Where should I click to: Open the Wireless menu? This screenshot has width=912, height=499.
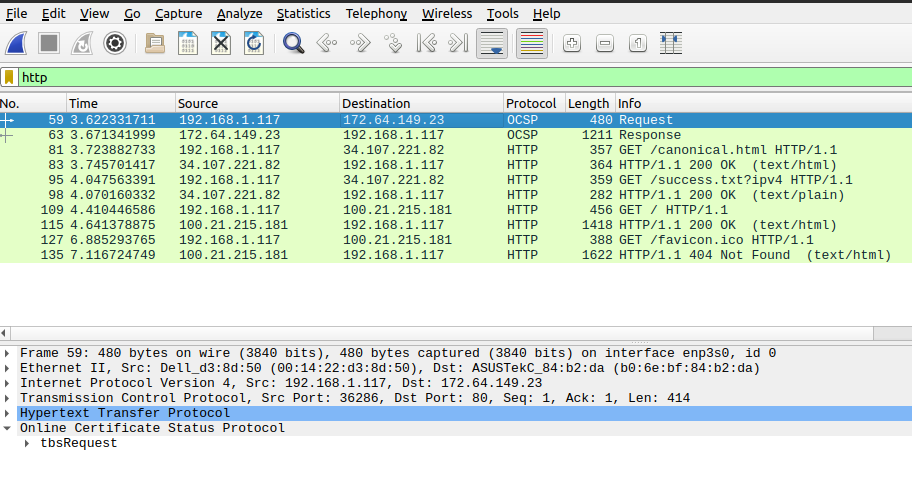click(x=447, y=13)
